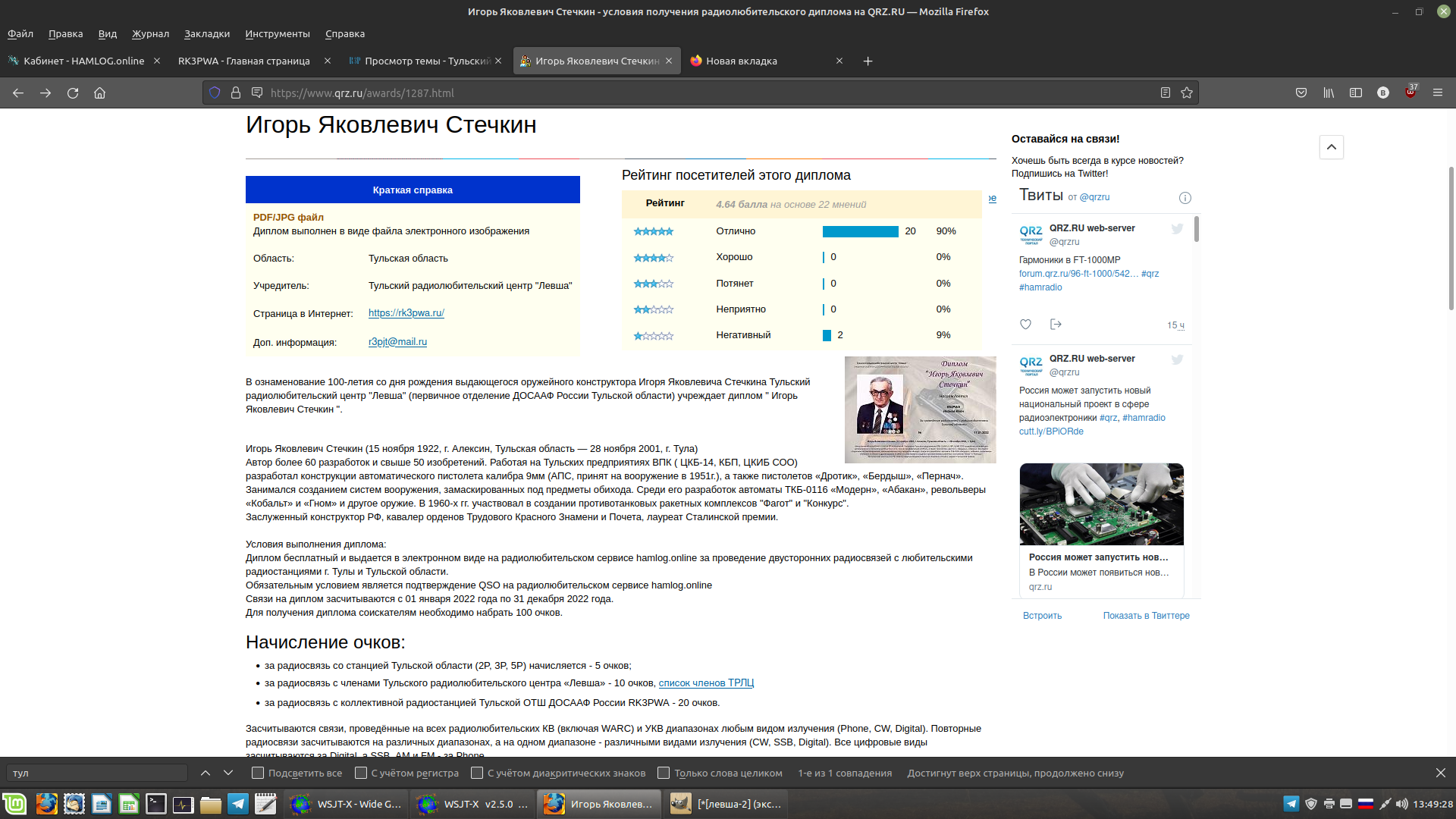Launch Thunderbird from the panel
Viewport: 1456px width, 819px height.
[74, 804]
